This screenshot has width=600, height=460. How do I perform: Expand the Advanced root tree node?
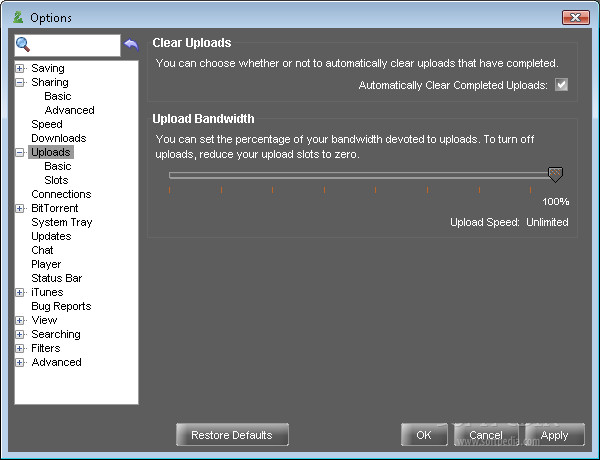pos(20,362)
